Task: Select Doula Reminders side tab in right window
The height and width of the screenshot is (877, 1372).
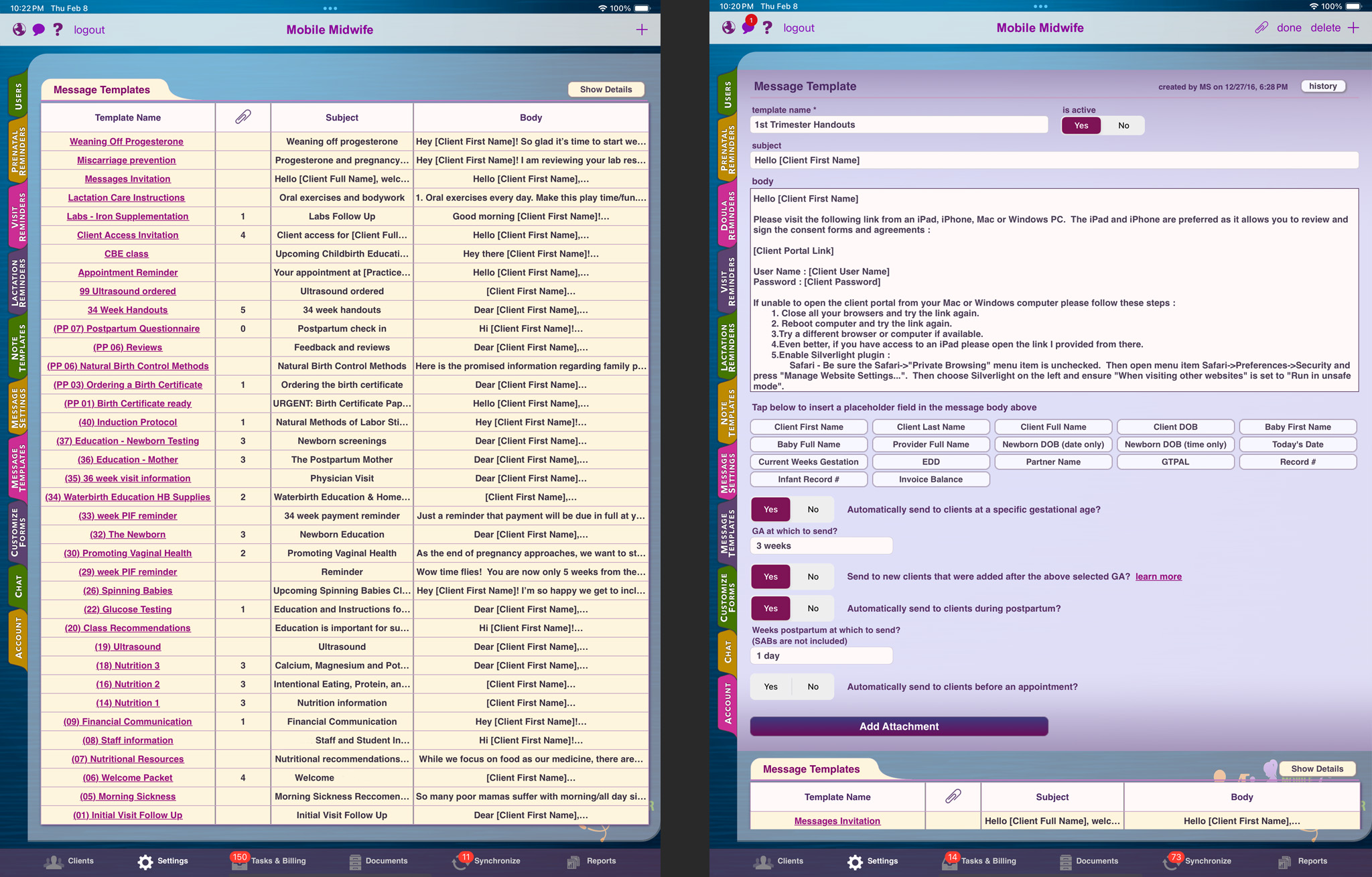Action: click(728, 215)
